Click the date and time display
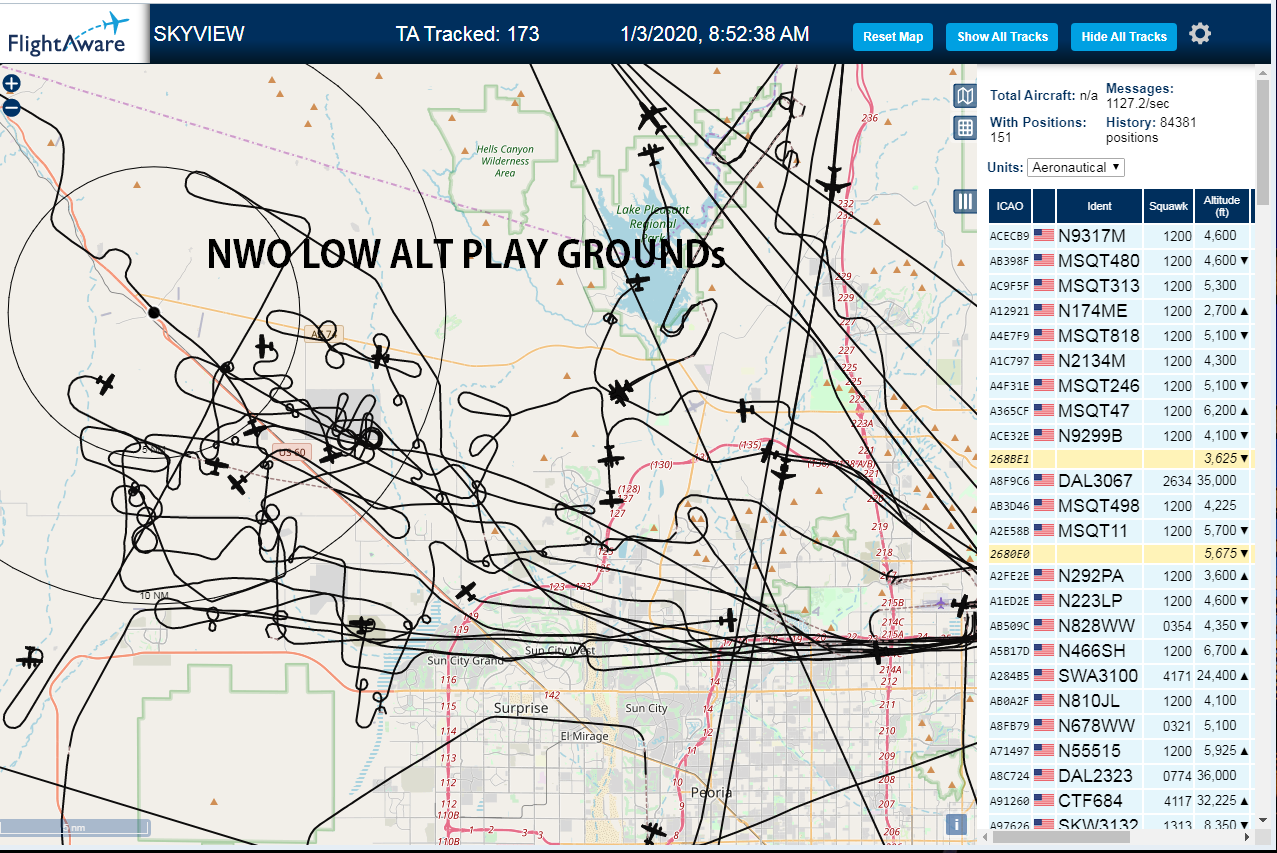 715,34
